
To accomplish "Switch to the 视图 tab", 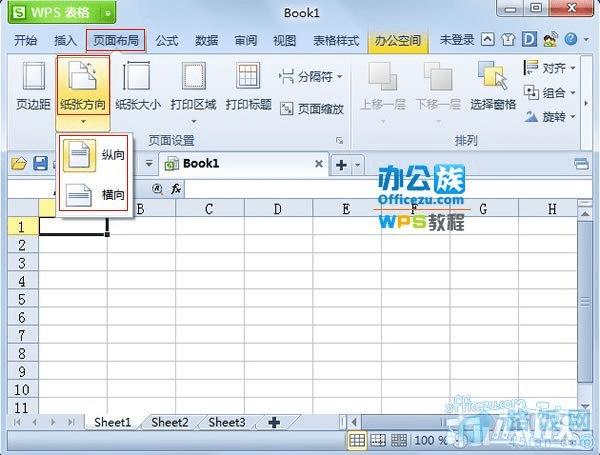I will [x=284, y=40].
